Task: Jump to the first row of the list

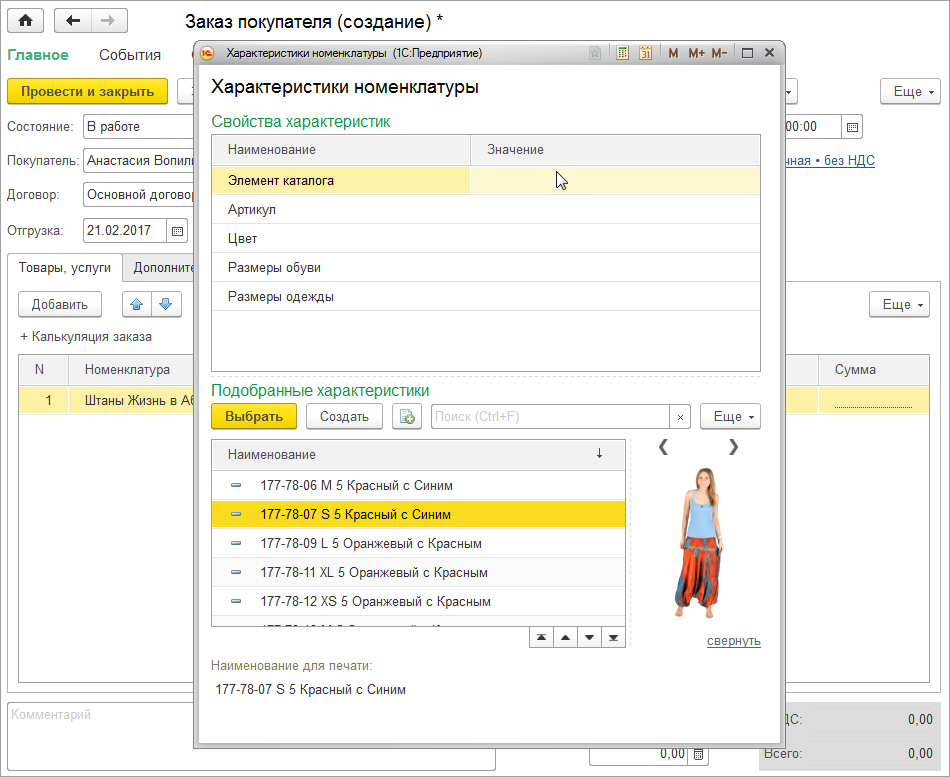Action: [541, 638]
